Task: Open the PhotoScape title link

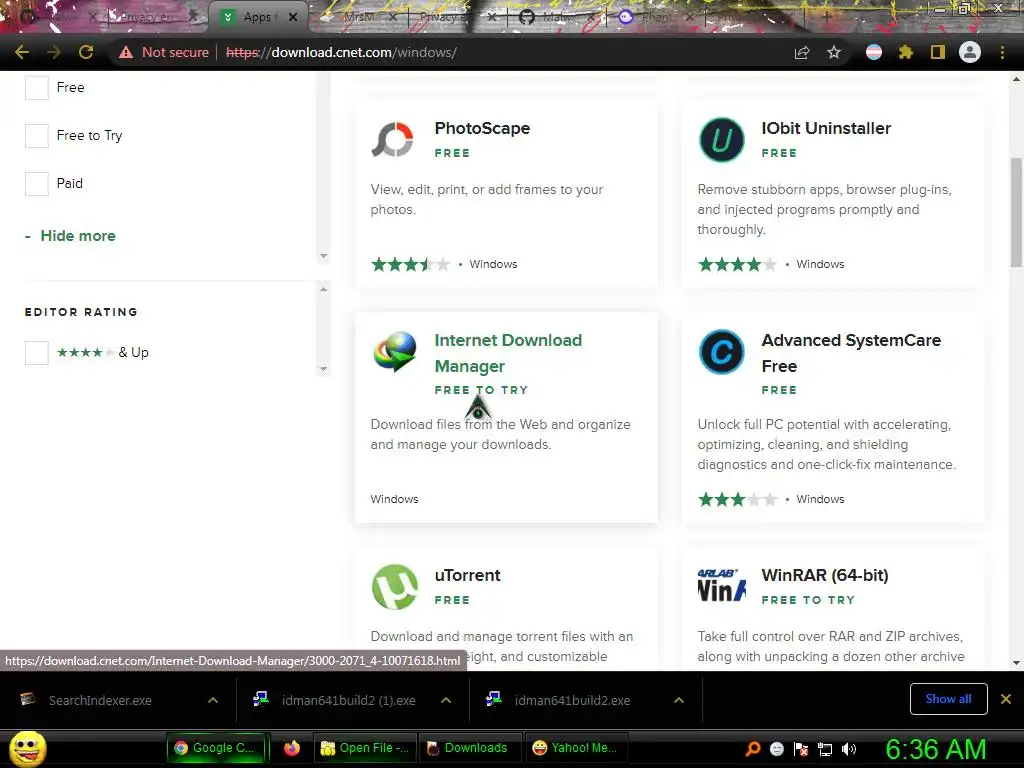Action: [x=482, y=128]
